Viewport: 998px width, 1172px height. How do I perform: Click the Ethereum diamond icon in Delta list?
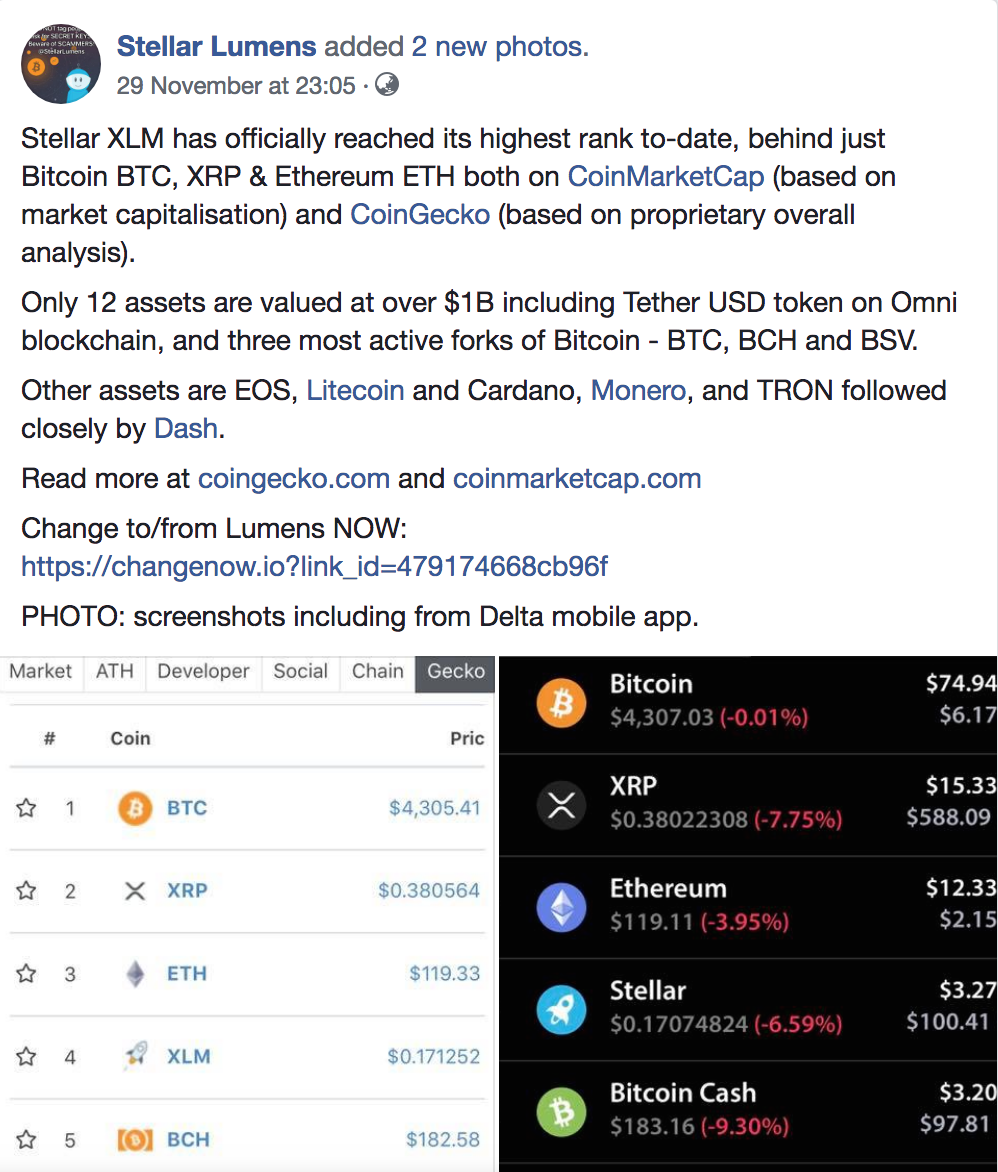pyautogui.click(x=561, y=907)
